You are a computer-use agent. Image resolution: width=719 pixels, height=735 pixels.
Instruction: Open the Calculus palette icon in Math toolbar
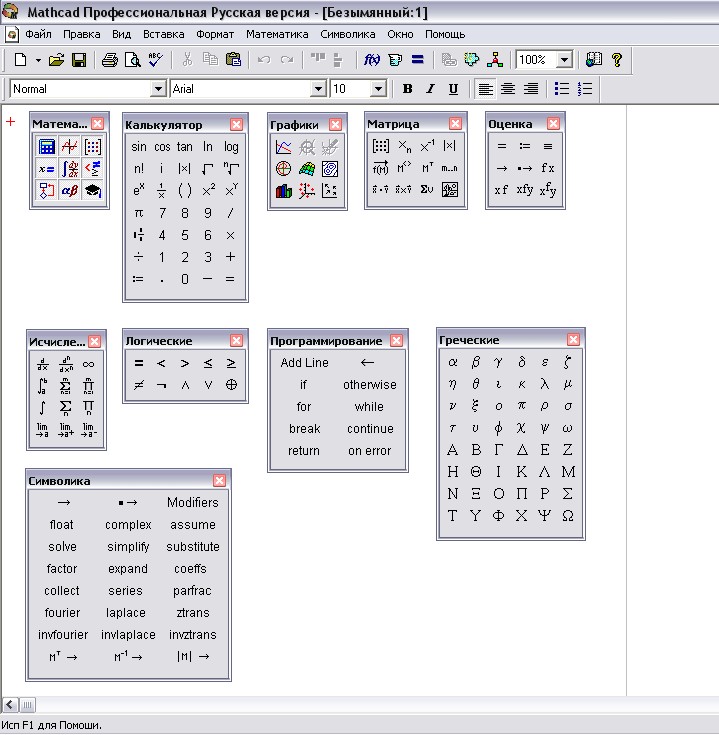point(69,169)
